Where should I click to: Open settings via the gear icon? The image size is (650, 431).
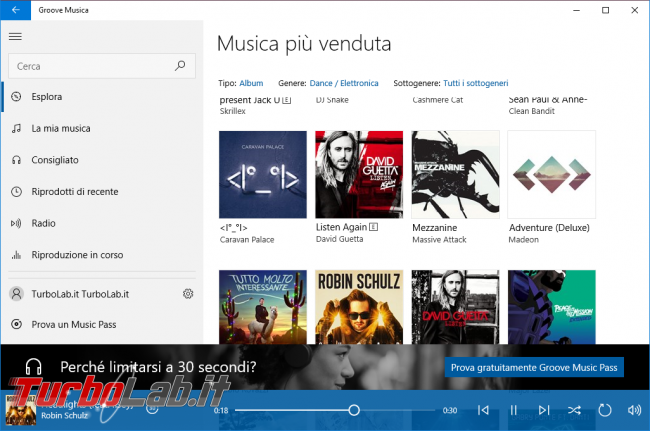[188, 294]
